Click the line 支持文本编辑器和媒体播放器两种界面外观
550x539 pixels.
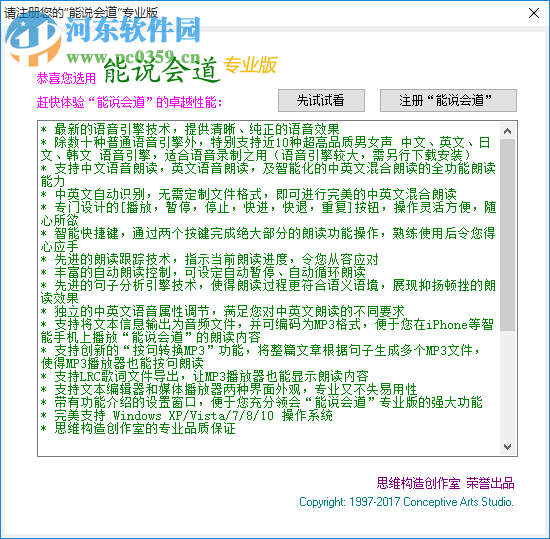click(229, 389)
